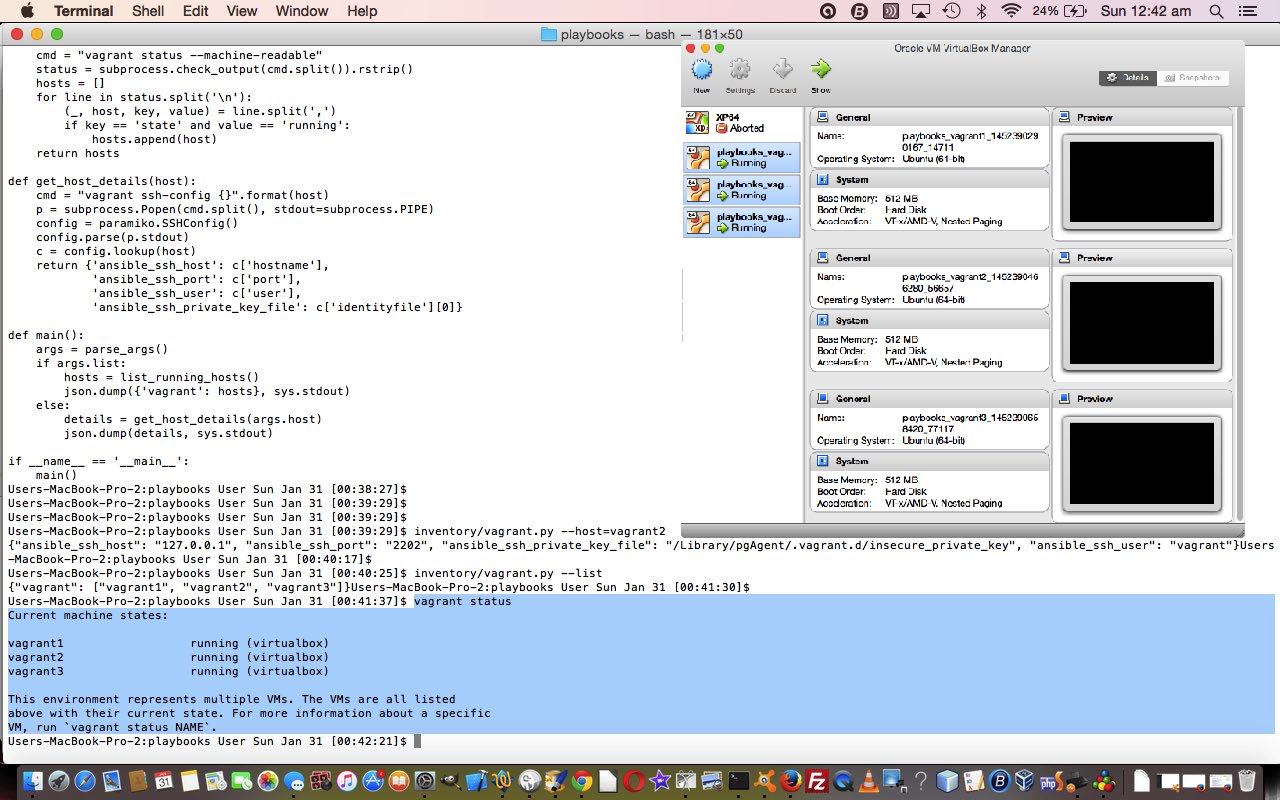
Task: Open Settings gear in VirtualBox toolbar
Action: [x=740, y=69]
